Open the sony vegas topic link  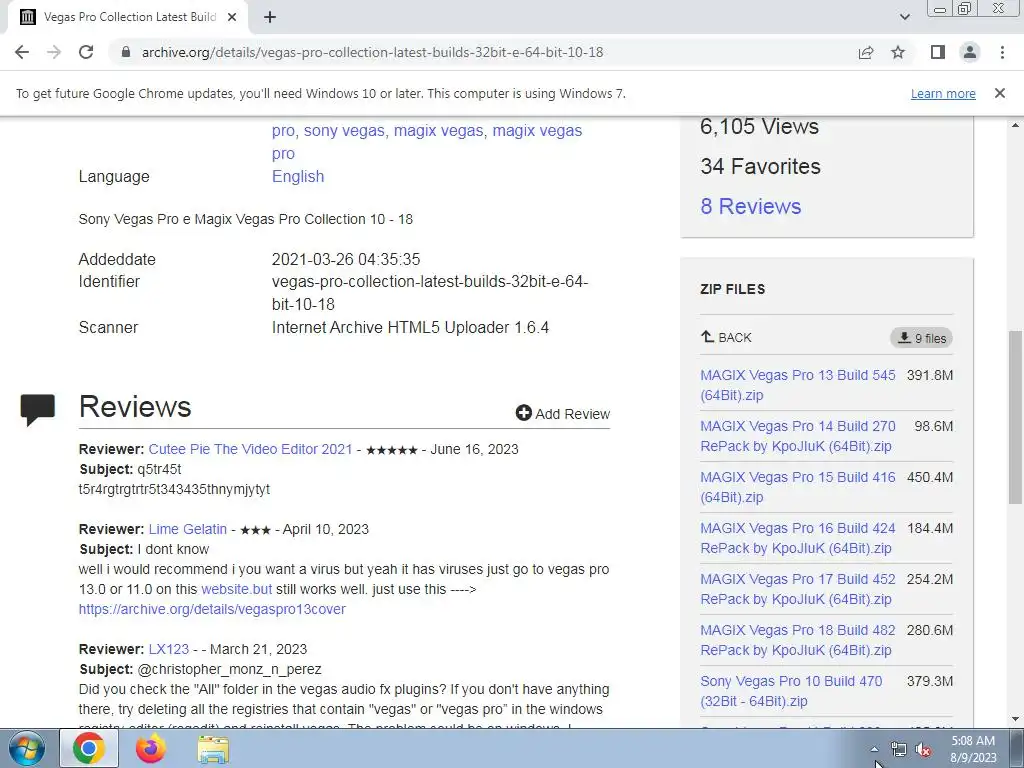click(x=344, y=131)
